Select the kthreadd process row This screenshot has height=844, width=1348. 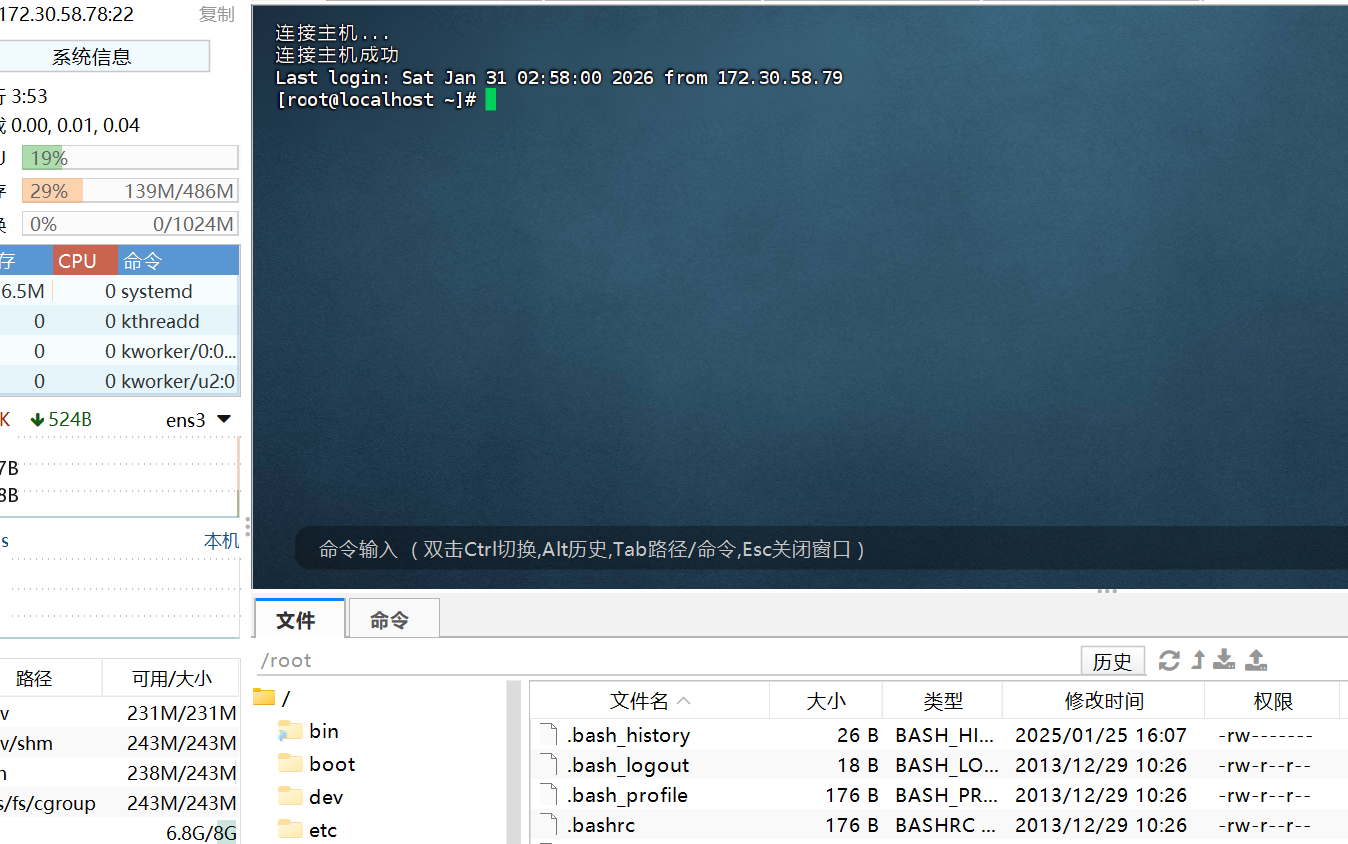click(119, 321)
